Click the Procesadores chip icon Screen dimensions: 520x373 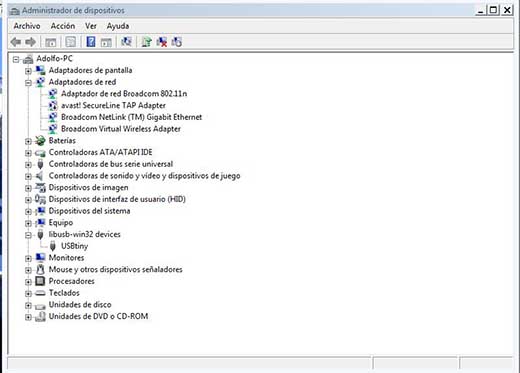[x=40, y=281]
